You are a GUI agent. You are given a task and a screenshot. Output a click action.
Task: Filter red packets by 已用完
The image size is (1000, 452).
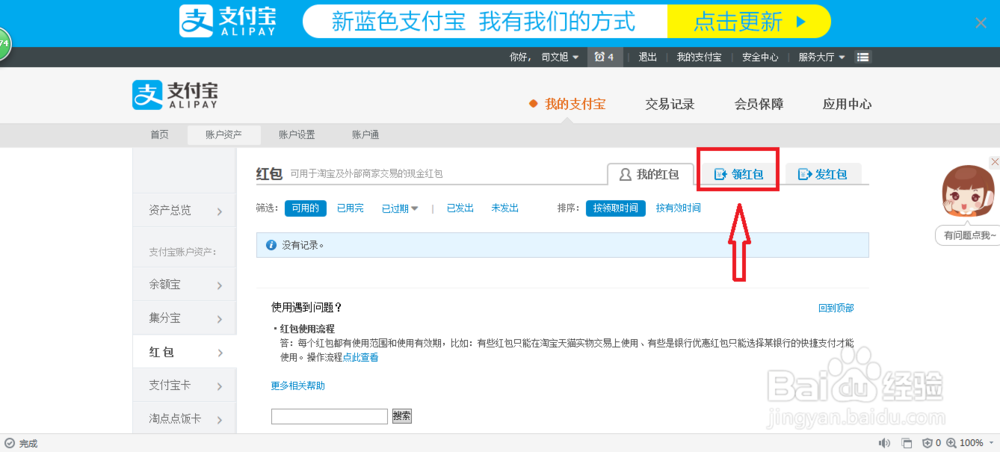pos(350,208)
